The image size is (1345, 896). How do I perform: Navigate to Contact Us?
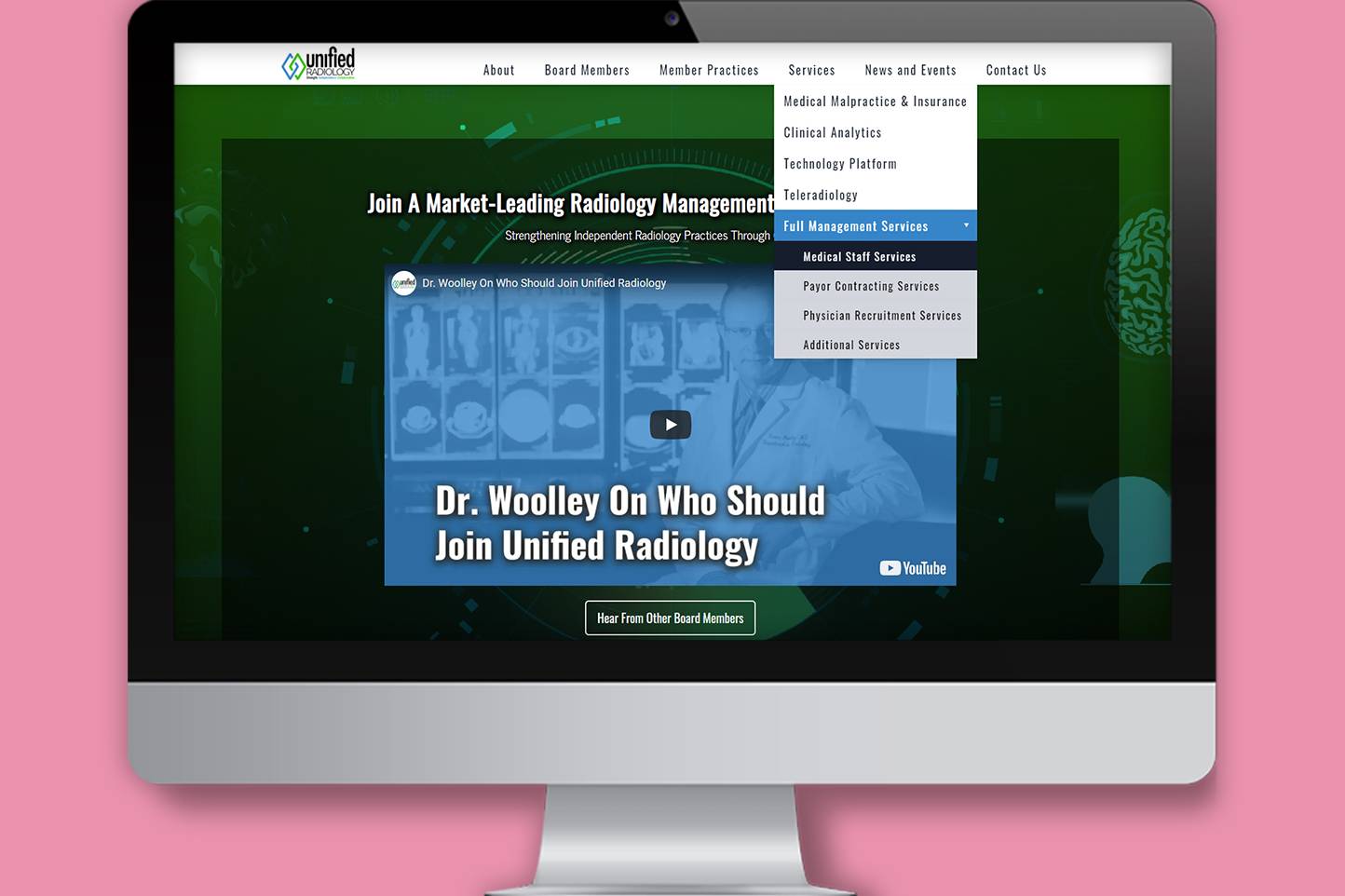tap(1015, 70)
